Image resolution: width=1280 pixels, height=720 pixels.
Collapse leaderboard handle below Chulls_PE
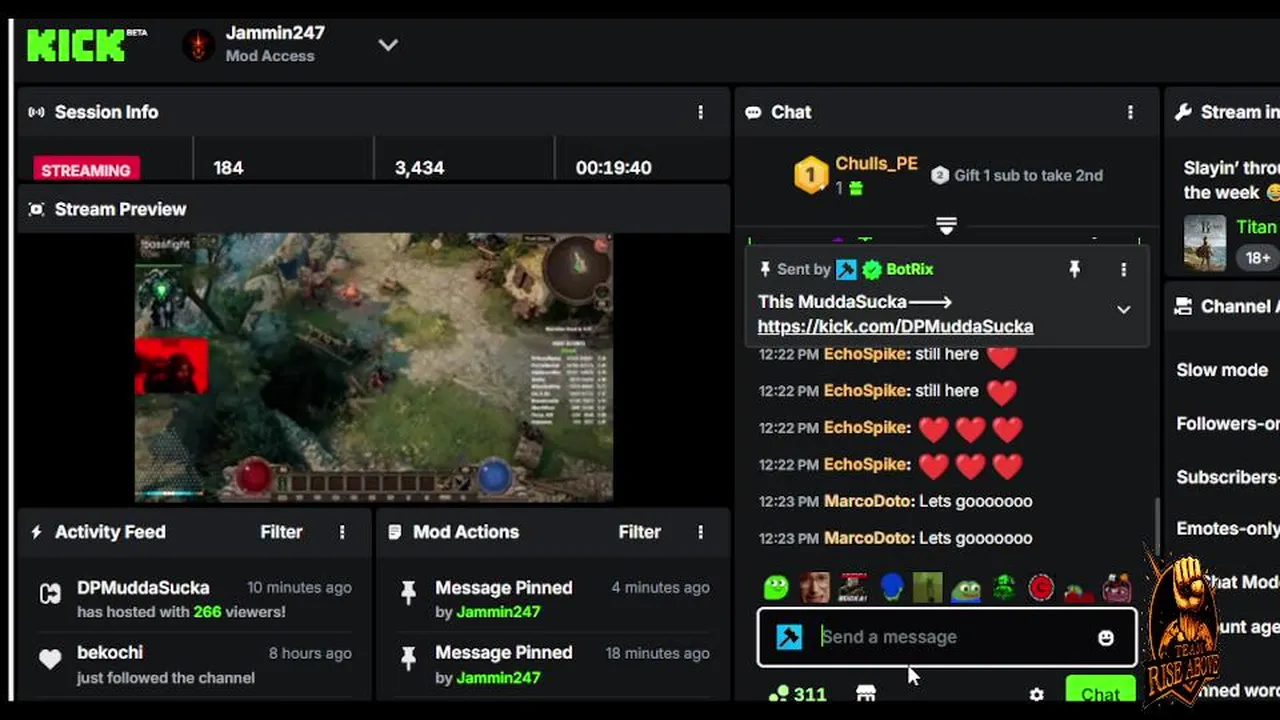(x=946, y=226)
